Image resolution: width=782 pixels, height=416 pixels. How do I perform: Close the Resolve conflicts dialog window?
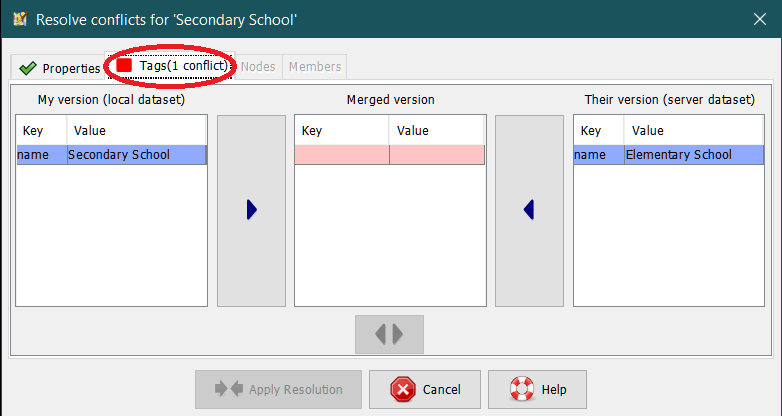[758, 19]
